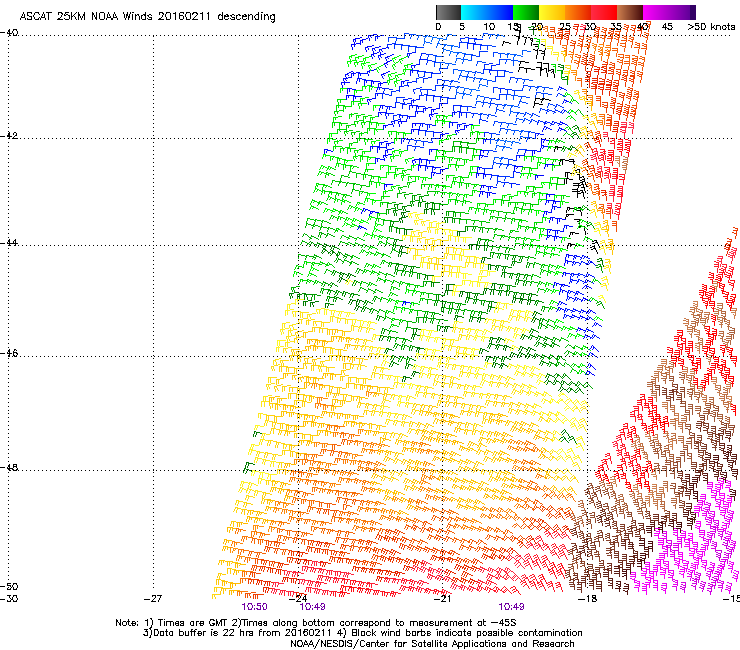Image resolution: width=740 pixels, height=650 pixels.
Task: Click the '-50' latitude axis label
Action: (x=9, y=586)
